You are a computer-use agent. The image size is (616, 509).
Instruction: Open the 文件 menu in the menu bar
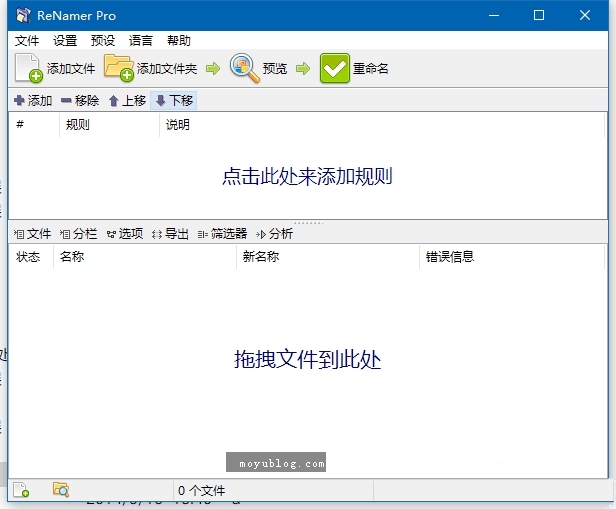pos(27,40)
